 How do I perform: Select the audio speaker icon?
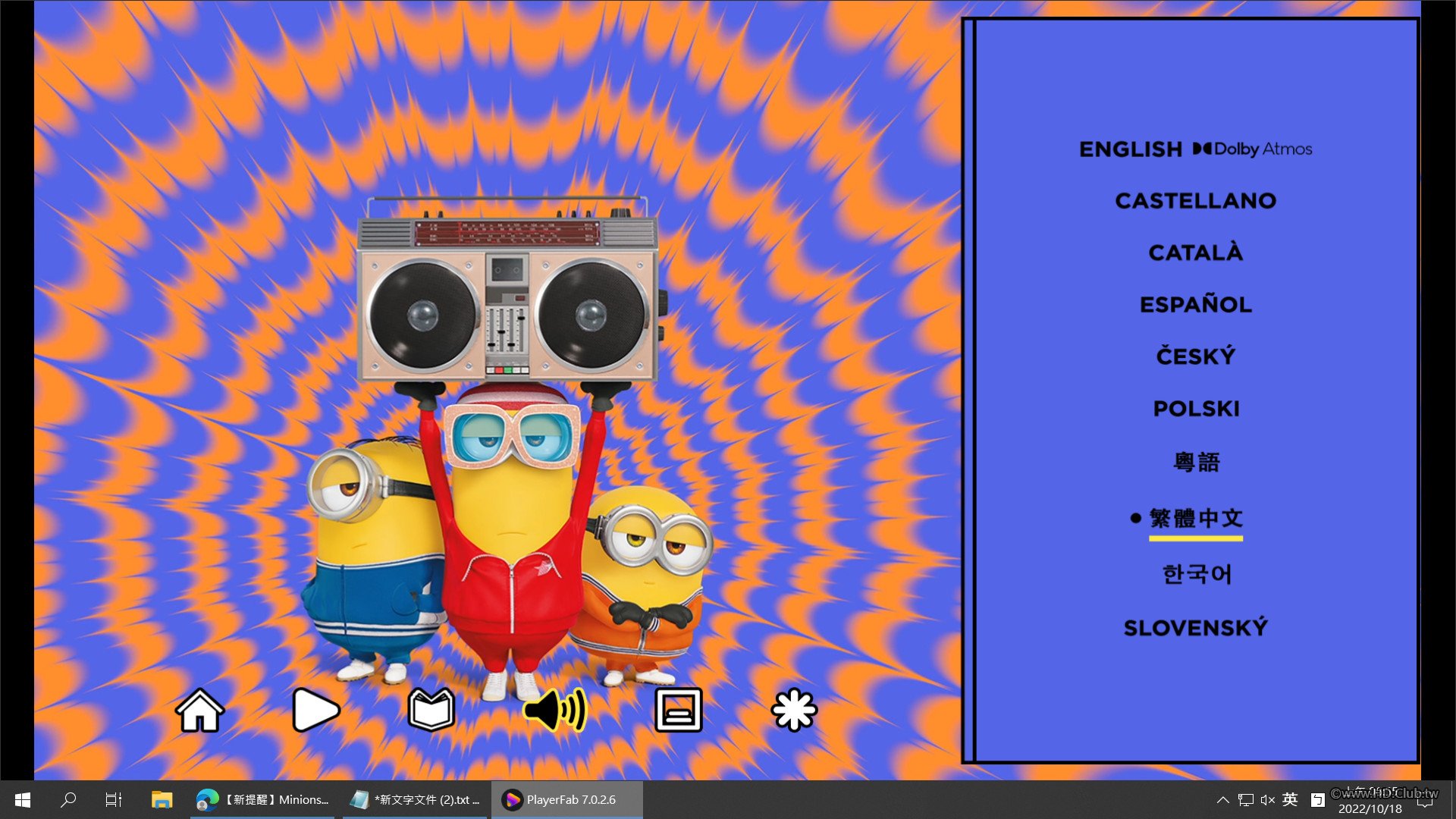coord(555,711)
